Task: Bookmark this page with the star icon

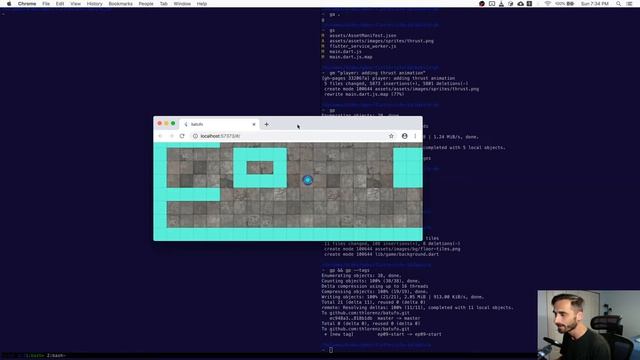Action: point(391,136)
